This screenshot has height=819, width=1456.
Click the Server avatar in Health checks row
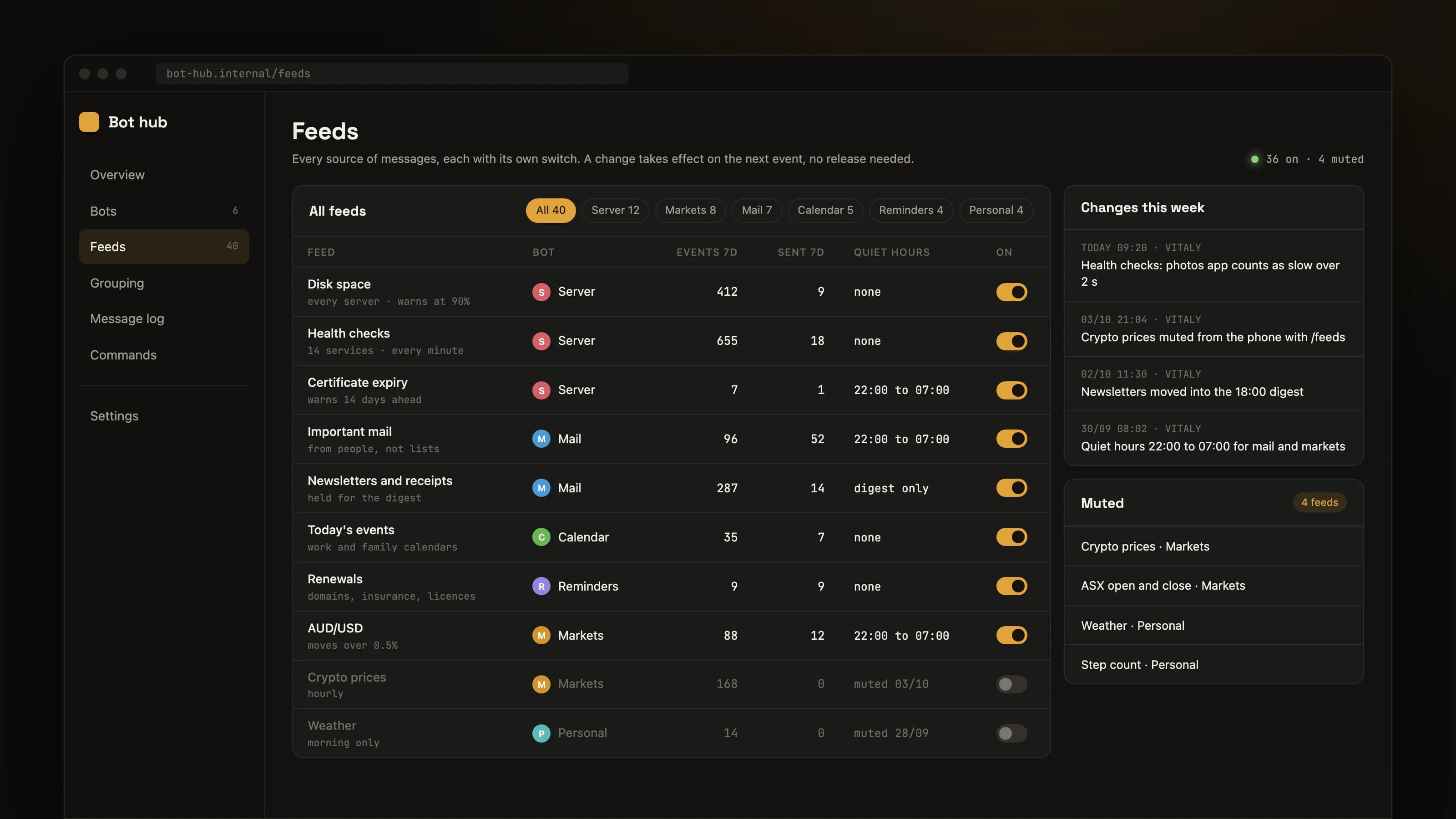pos(541,341)
